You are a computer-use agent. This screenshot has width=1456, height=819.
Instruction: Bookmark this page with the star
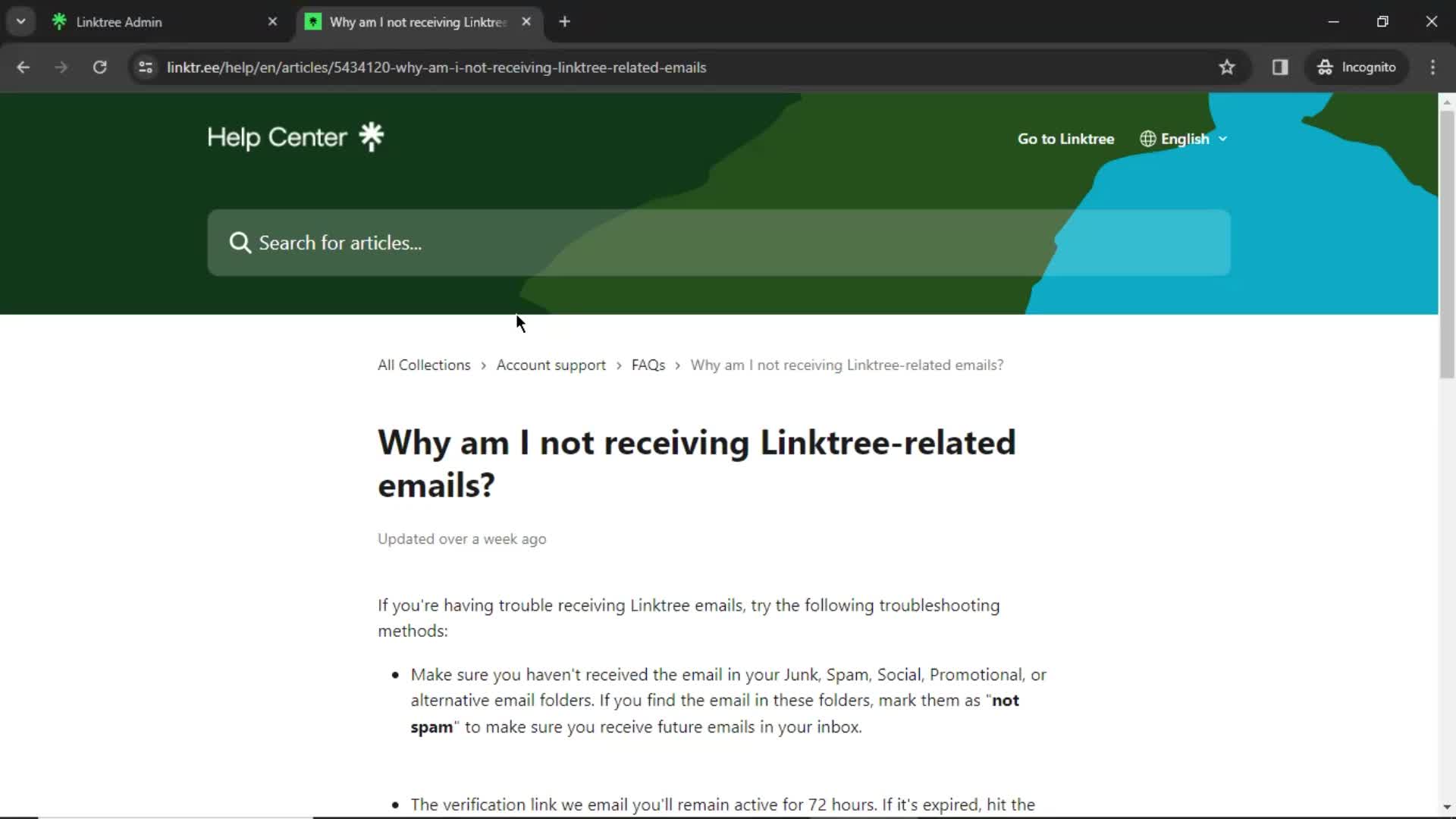tap(1227, 67)
